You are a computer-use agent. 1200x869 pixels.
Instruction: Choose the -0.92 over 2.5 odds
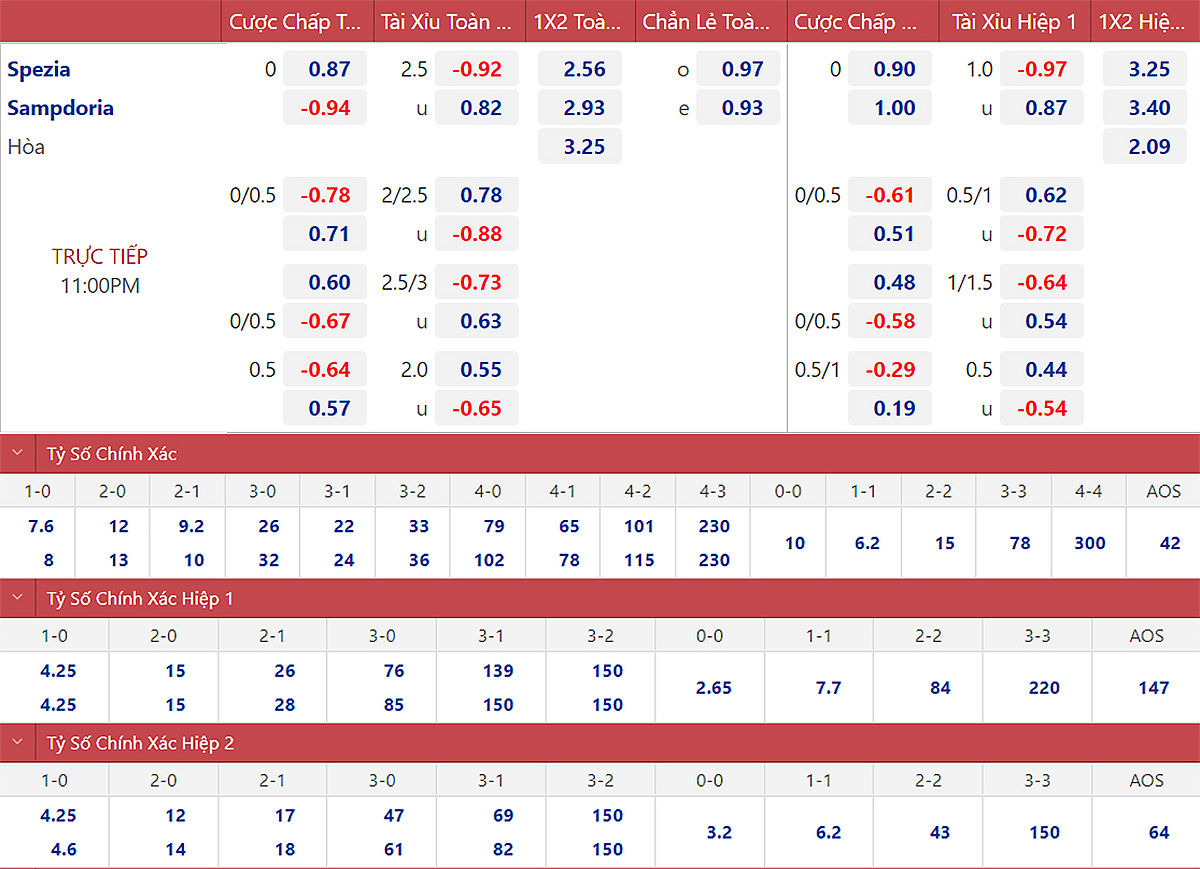(x=476, y=69)
